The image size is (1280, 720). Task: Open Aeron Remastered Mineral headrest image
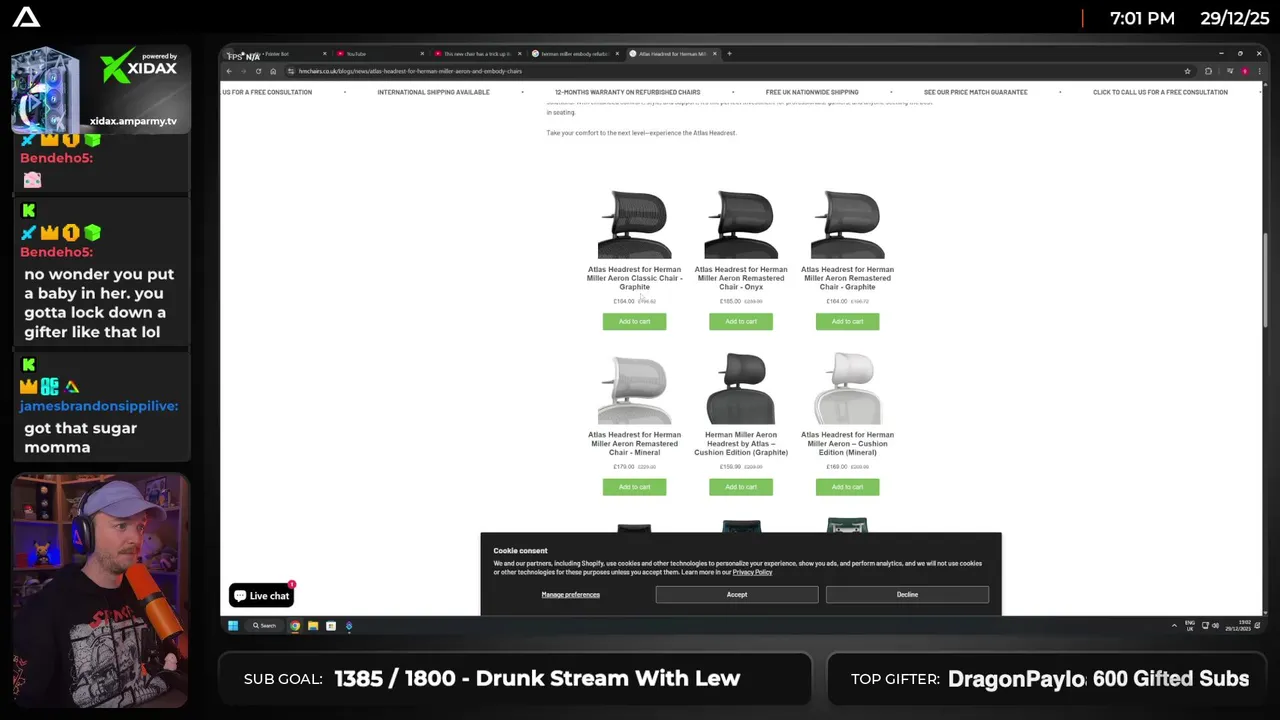tap(634, 389)
